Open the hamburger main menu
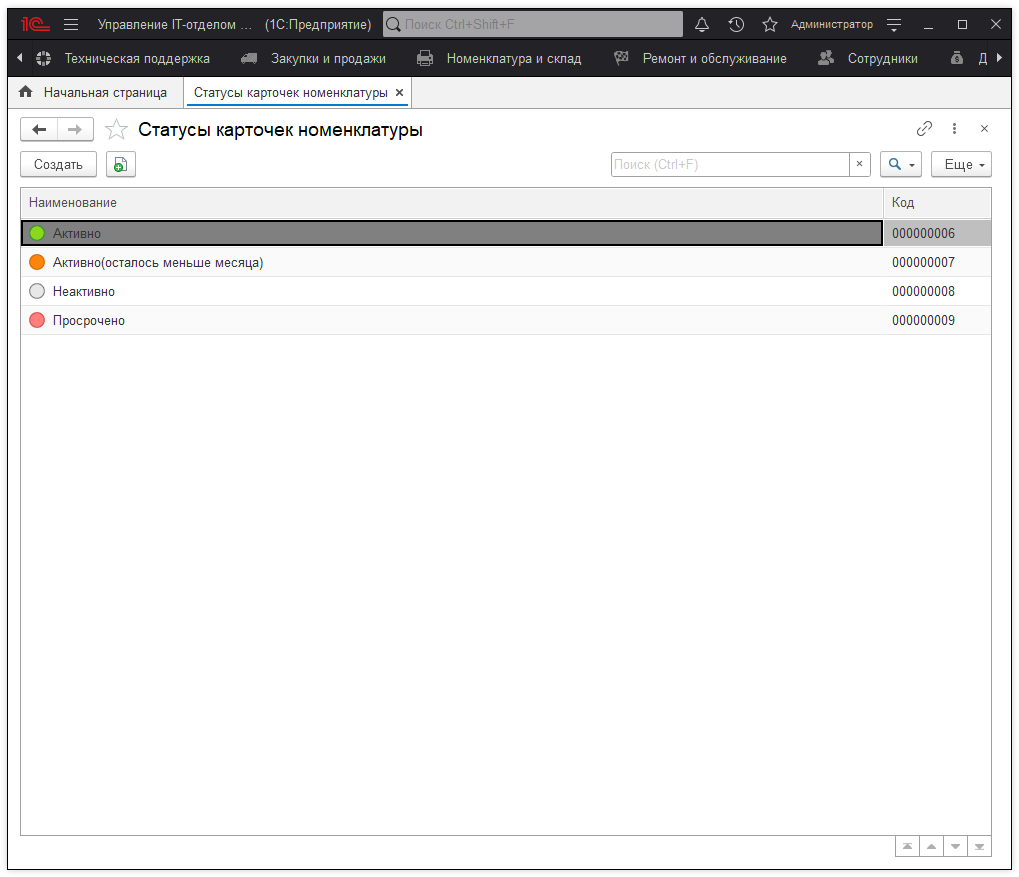 71,24
